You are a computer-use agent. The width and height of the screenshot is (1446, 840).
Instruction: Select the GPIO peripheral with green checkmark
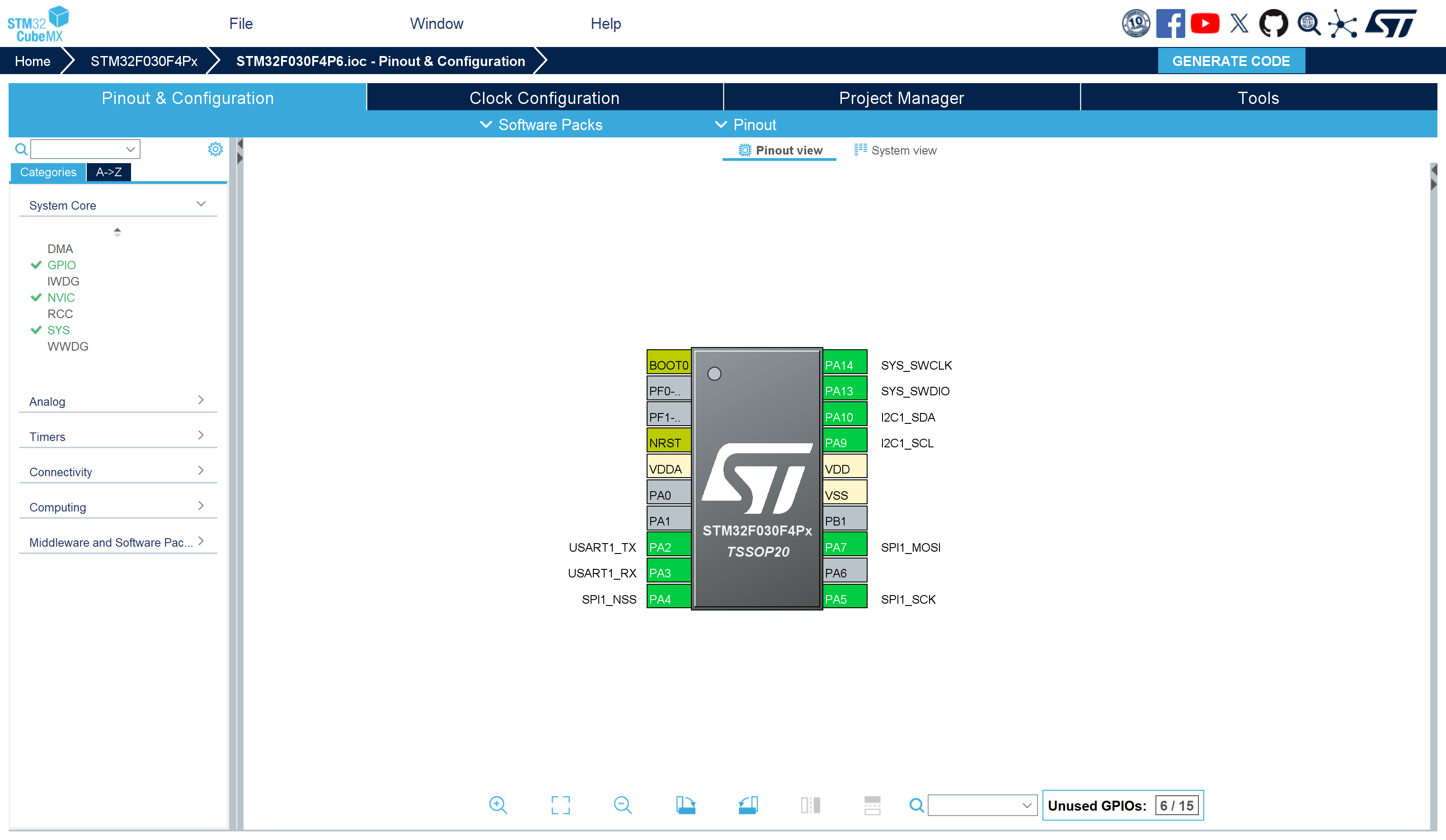(x=61, y=264)
